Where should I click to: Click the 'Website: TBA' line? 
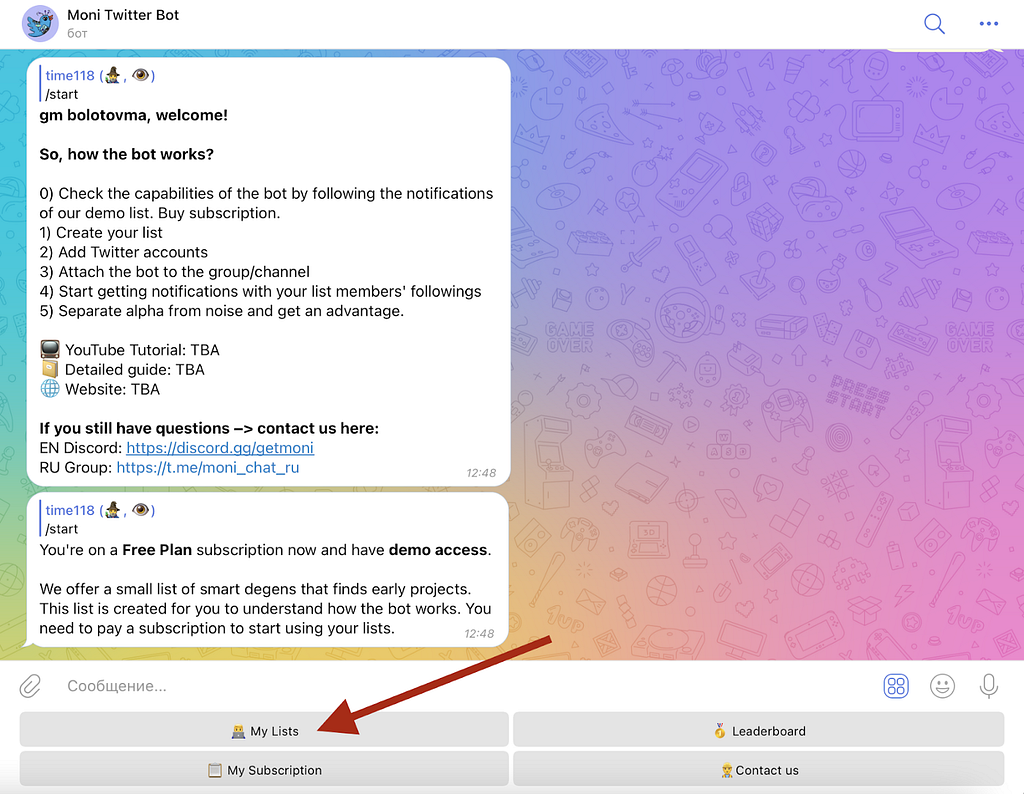pyautogui.click(x=100, y=389)
